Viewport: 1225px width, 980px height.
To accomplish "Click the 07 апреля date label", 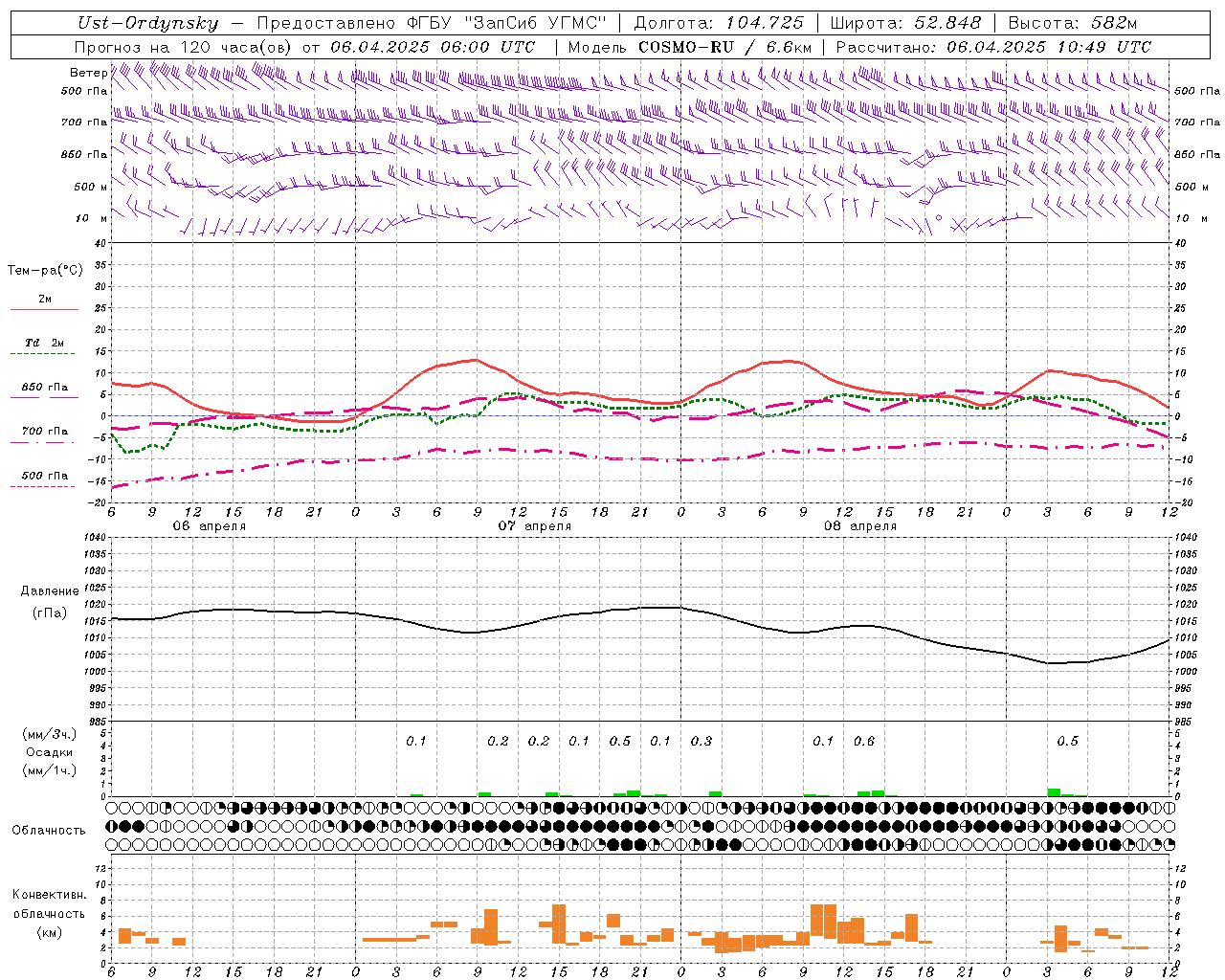I will pyautogui.click(x=534, y=526).
